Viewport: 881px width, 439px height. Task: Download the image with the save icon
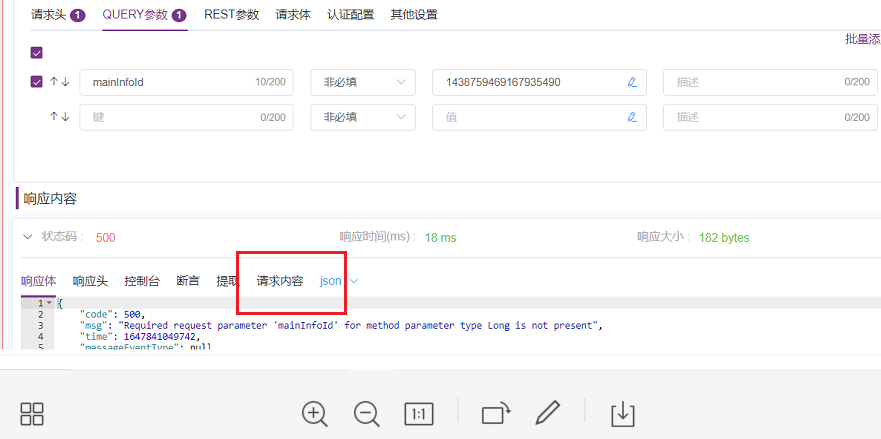(622, 415)
